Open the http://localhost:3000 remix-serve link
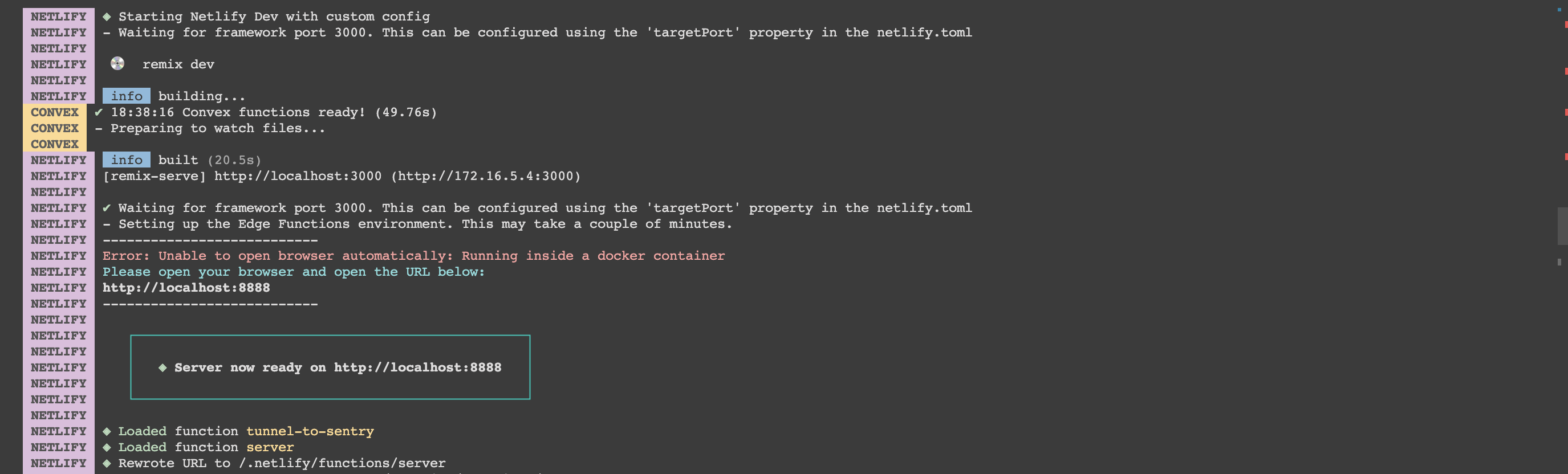 (x=298, y=177)
